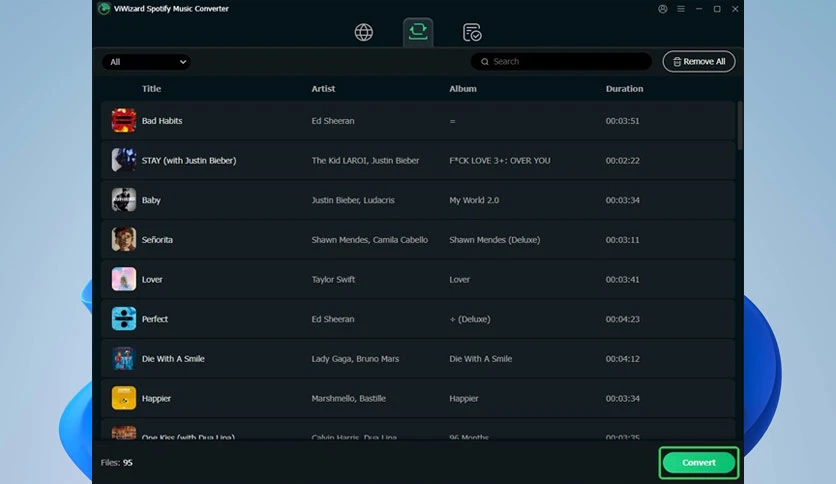Click duration 00:02:22
836x484 pixels.
click(622, 160)
